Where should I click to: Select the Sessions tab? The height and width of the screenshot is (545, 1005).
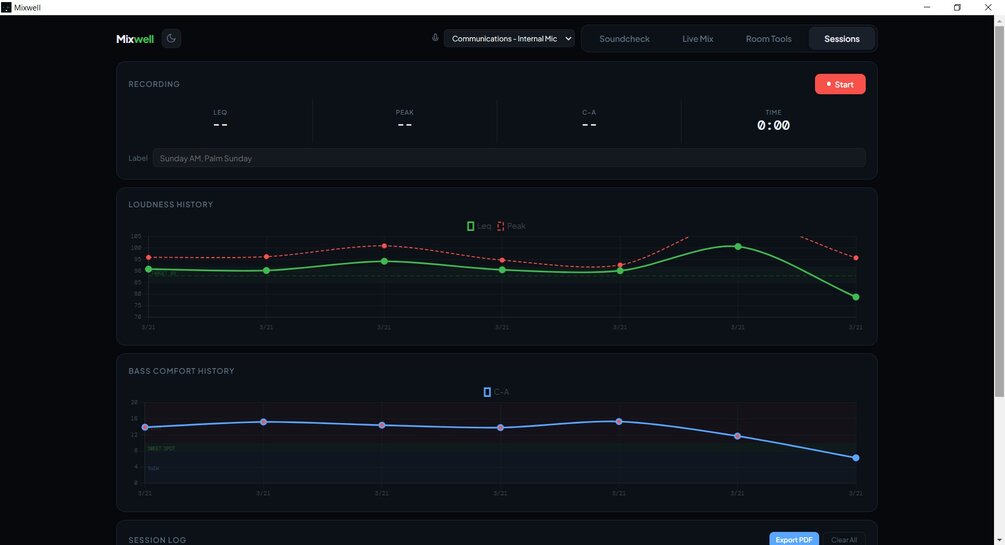[842, 38]
